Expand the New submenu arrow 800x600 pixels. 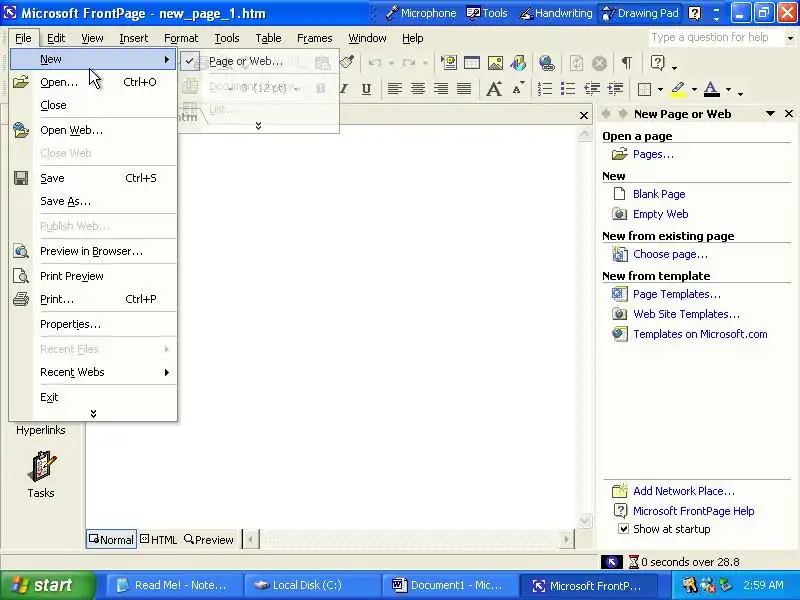click(166, 59)
